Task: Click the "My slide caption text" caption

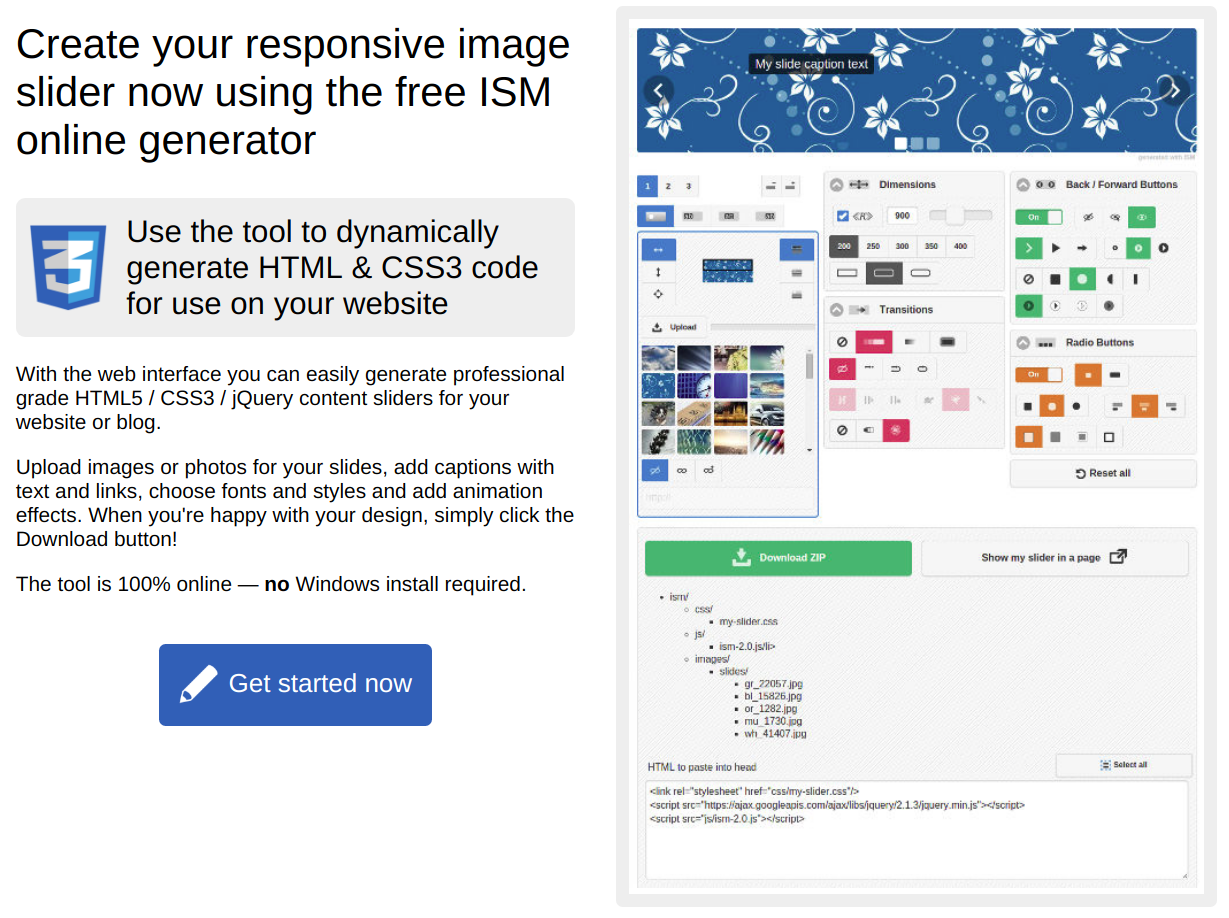Action: [x=812, y=64]
